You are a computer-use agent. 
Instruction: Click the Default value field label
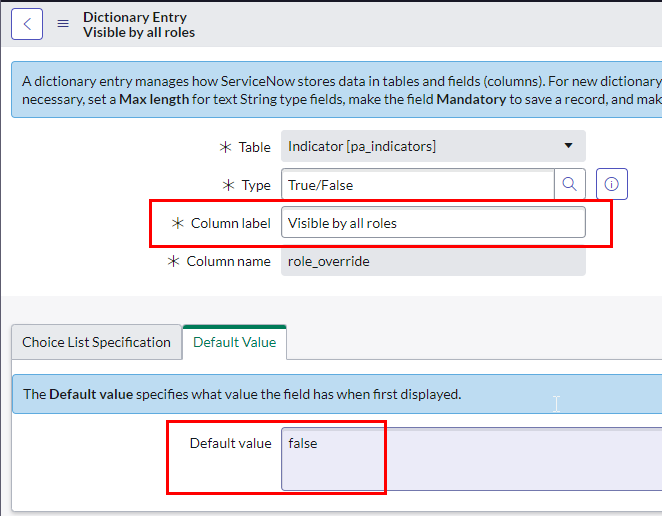tap(230, 443)
